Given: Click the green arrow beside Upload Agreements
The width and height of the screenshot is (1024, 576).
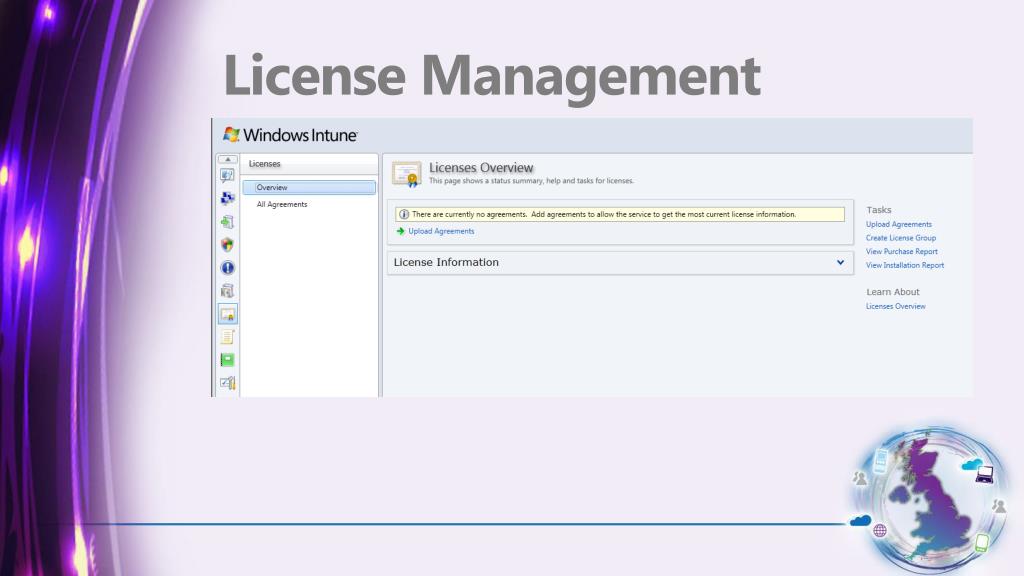Looking at the screenshot, I should [x=400, y=231].
